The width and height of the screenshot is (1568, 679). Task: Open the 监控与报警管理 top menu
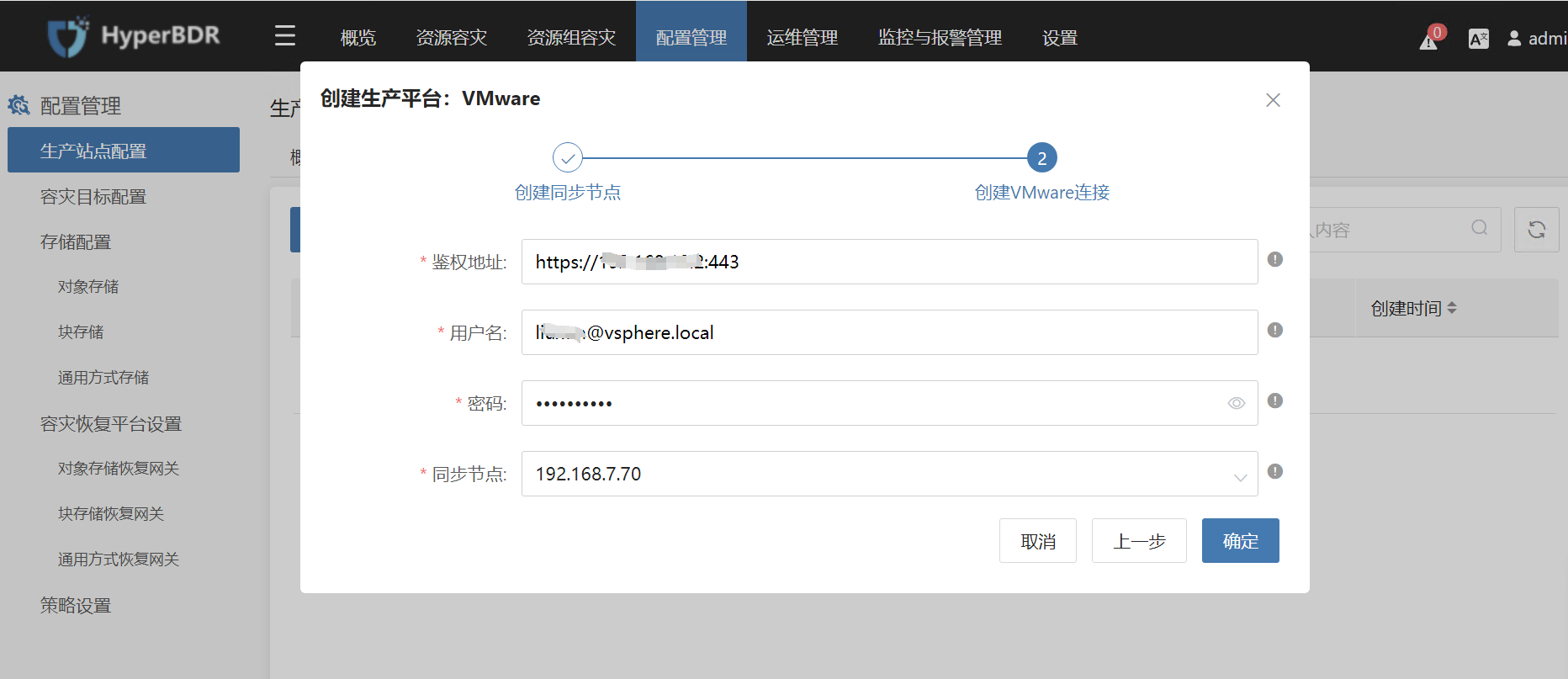(x=940, y=37)
